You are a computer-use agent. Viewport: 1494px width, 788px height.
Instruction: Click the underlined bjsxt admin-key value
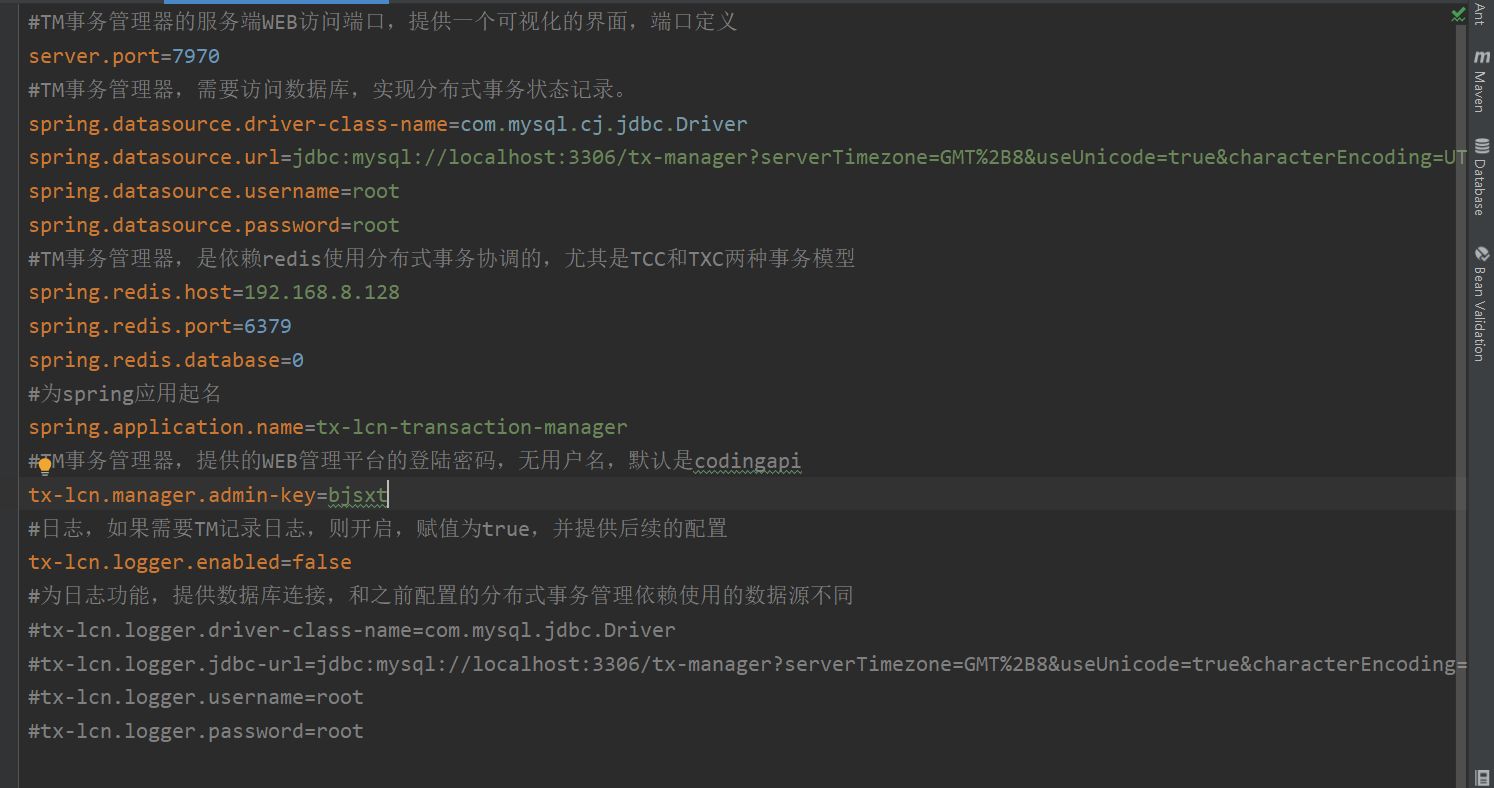pyautogui.click(x=358, y=494)
